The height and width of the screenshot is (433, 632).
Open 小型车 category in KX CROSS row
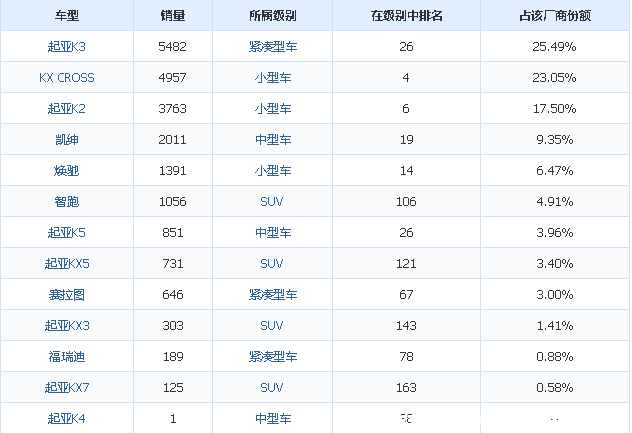[x=273, y=77]
